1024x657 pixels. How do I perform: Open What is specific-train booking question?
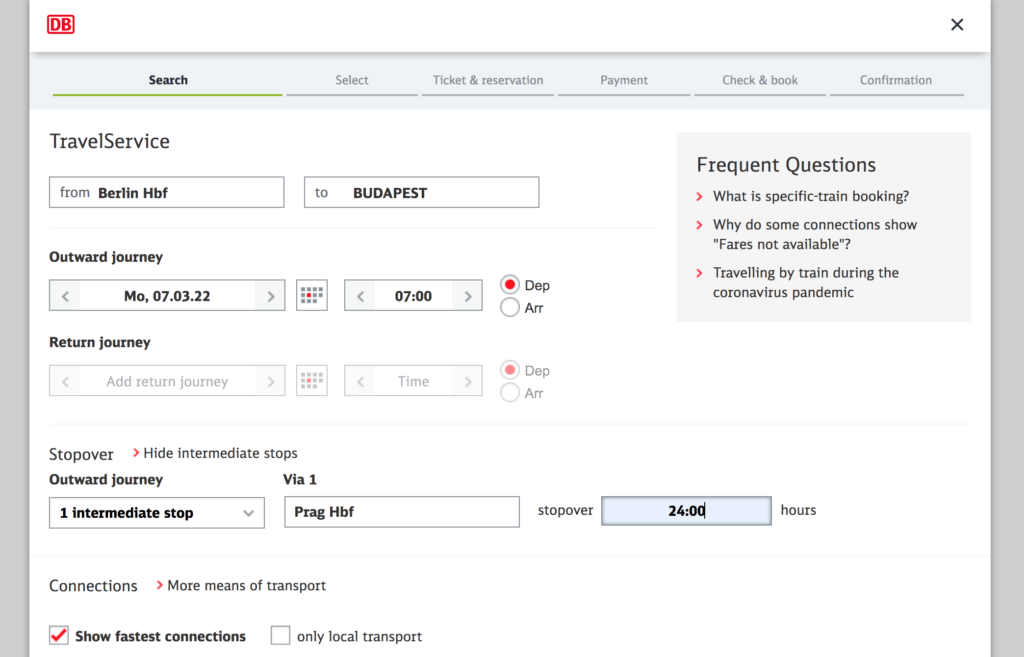click(x=810, y=197)
